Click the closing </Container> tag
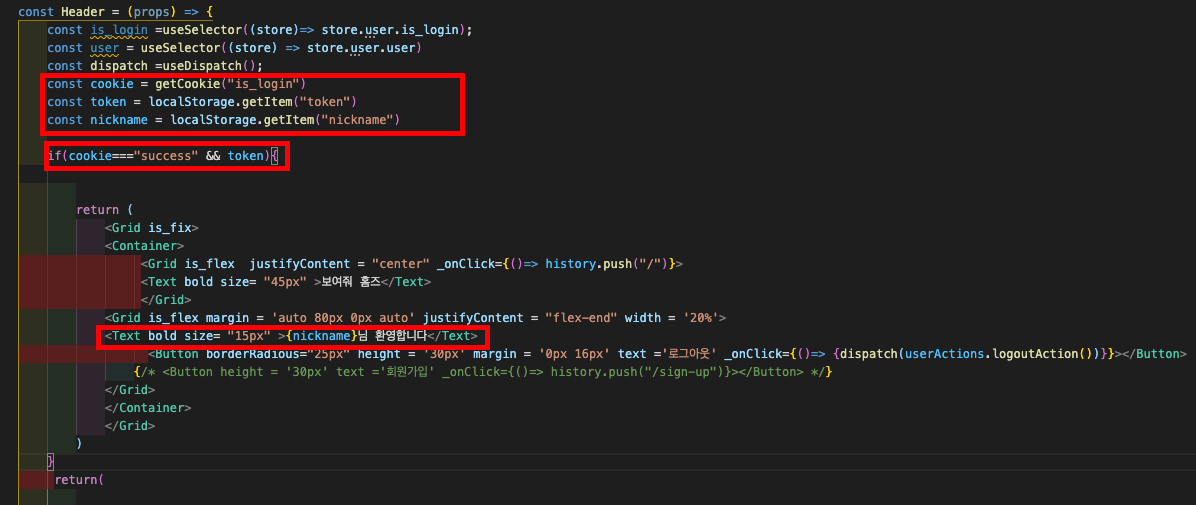Screen dimensions: 1196x505 click(148, 407)
